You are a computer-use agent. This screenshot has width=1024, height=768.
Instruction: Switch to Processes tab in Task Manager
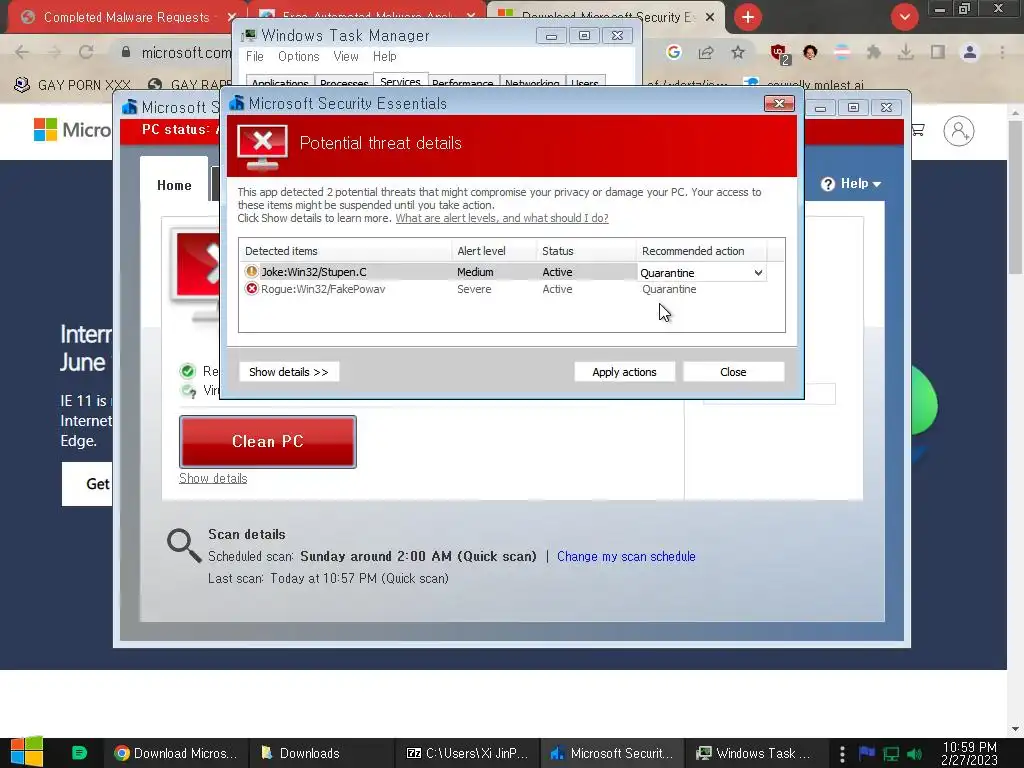click(x=344, y=82)
